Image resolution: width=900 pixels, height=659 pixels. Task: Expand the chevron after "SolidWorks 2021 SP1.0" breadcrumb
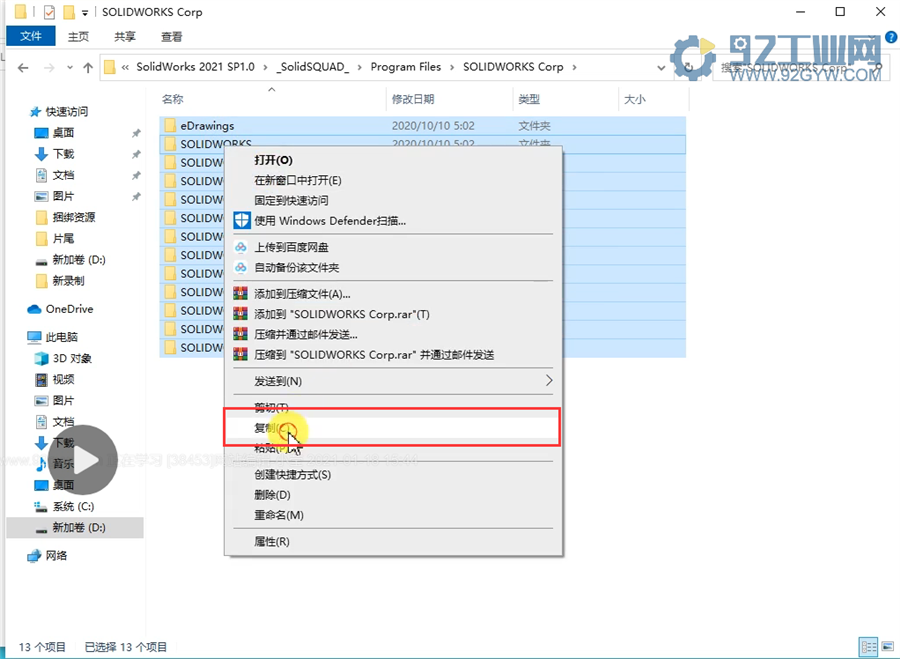(265, 67)
